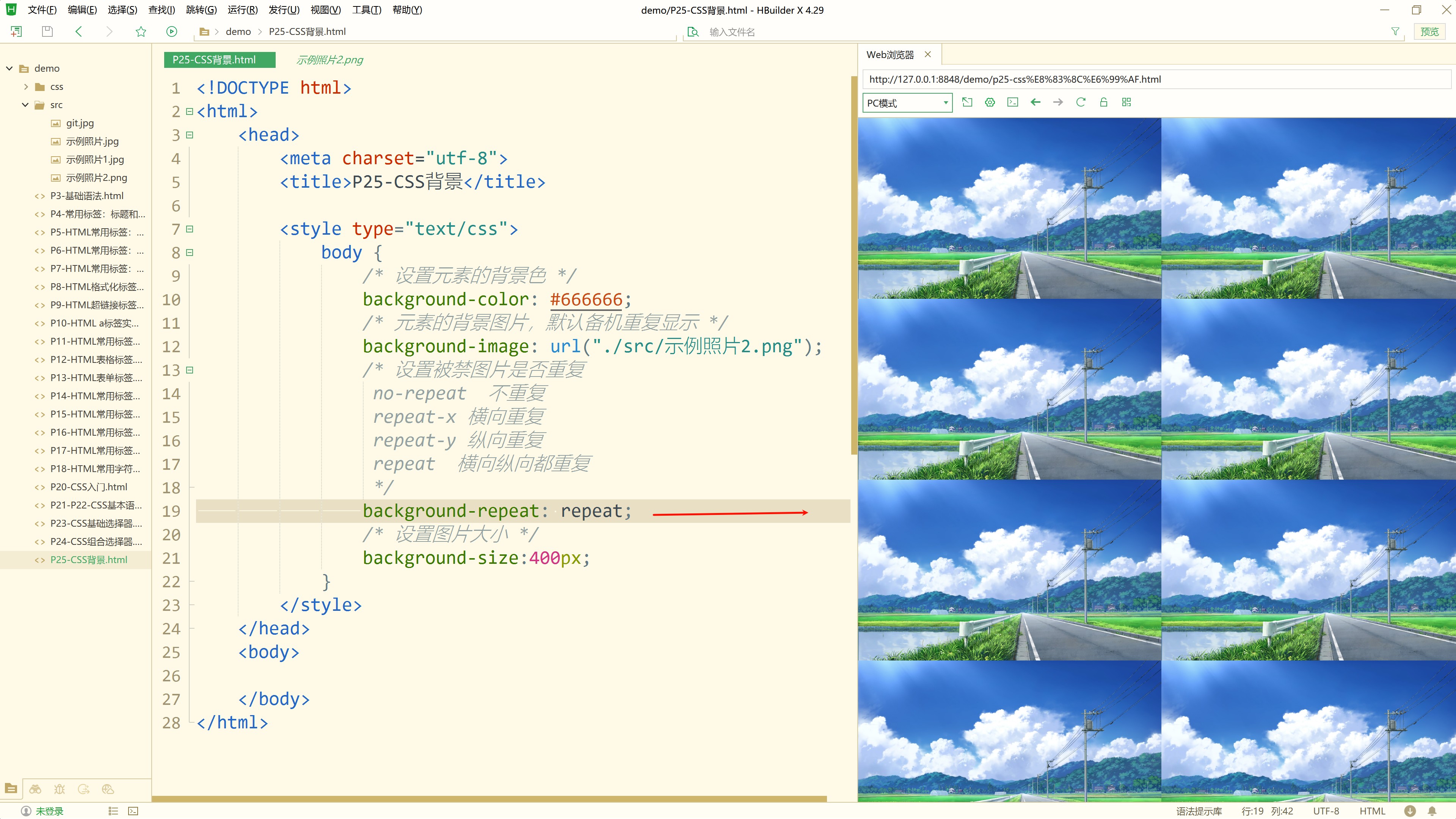Open the debug bug panel icon
Image resolution: width=1456 pixels, height=819 pixels.
[60, 789]
